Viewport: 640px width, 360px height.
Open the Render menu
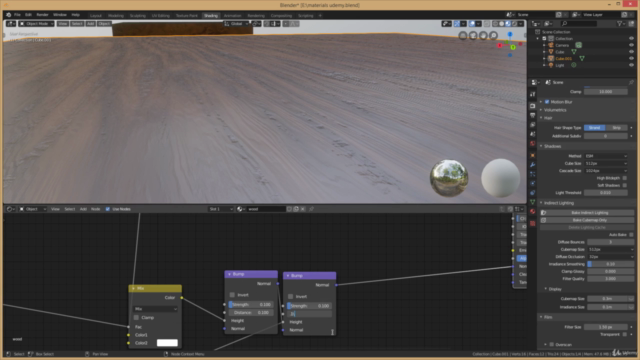(x=42, y=15)
